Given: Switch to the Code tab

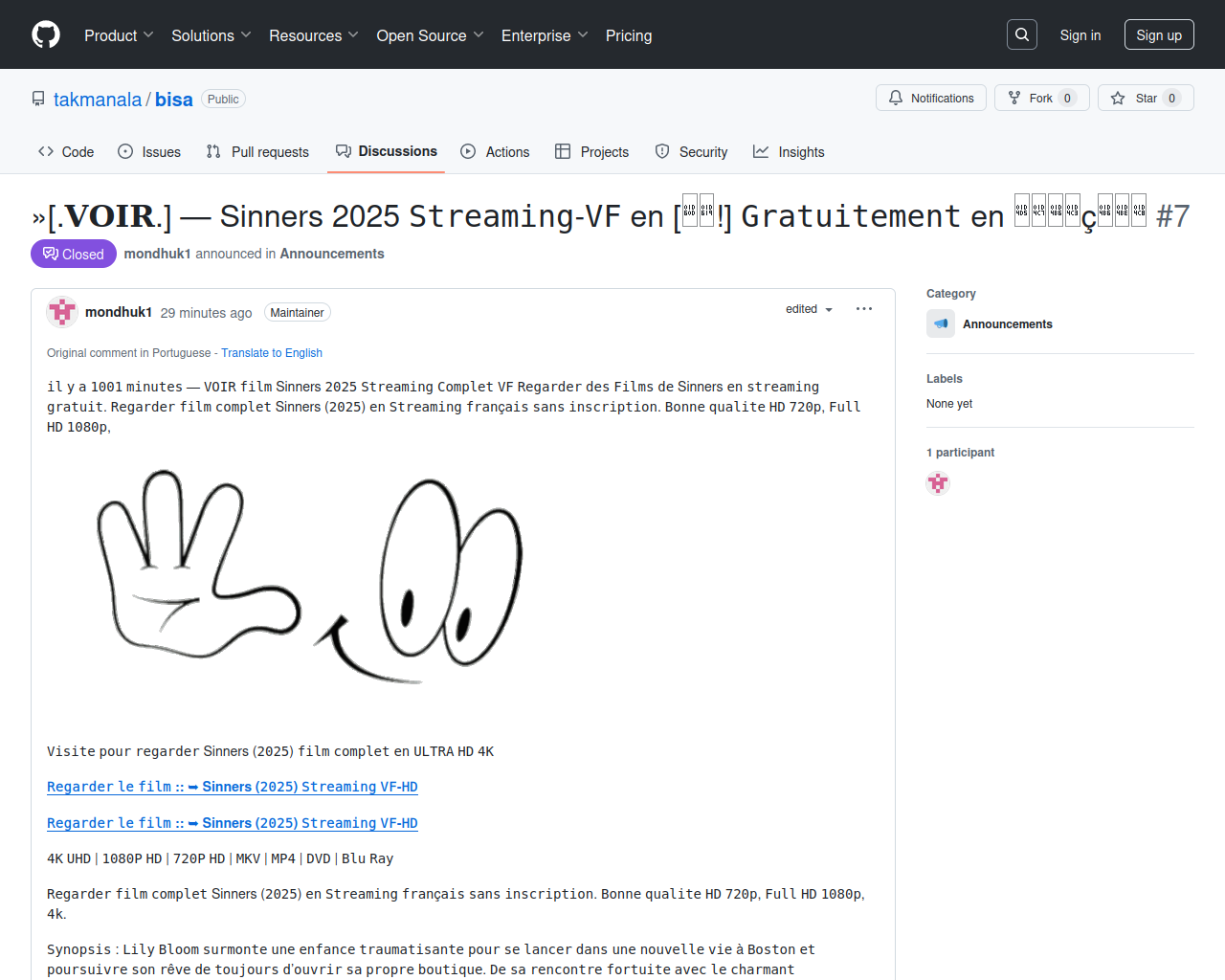Looking at the screenshot, I should [66, 152].
